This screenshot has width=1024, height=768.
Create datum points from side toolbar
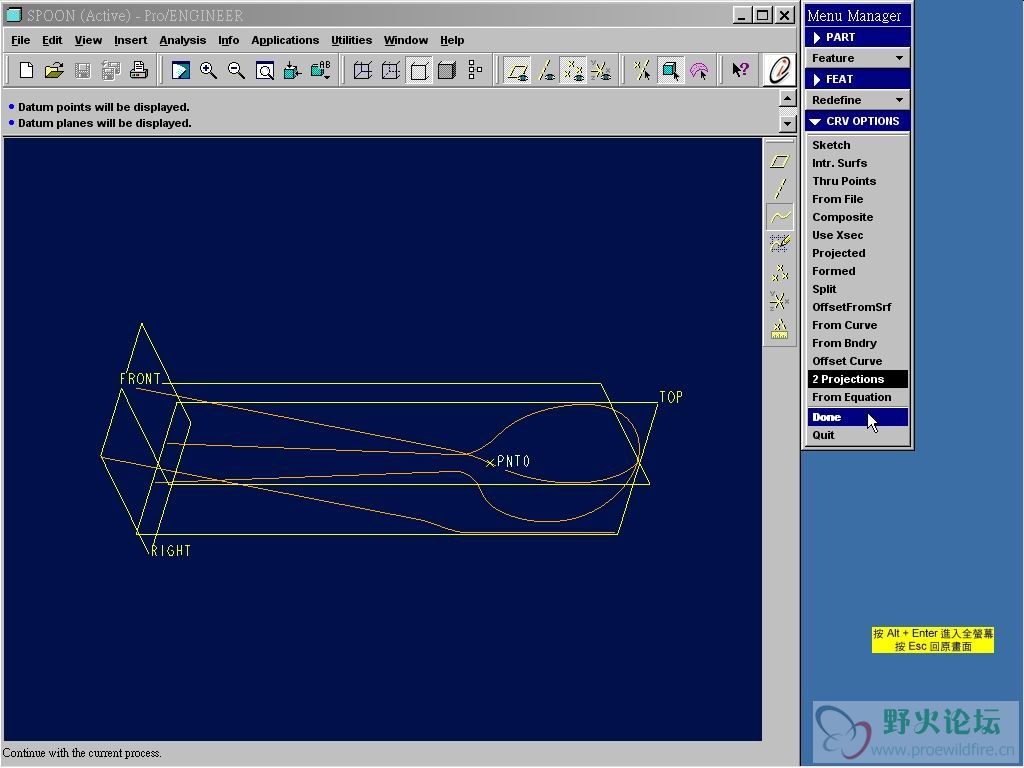tap(780, 272)
